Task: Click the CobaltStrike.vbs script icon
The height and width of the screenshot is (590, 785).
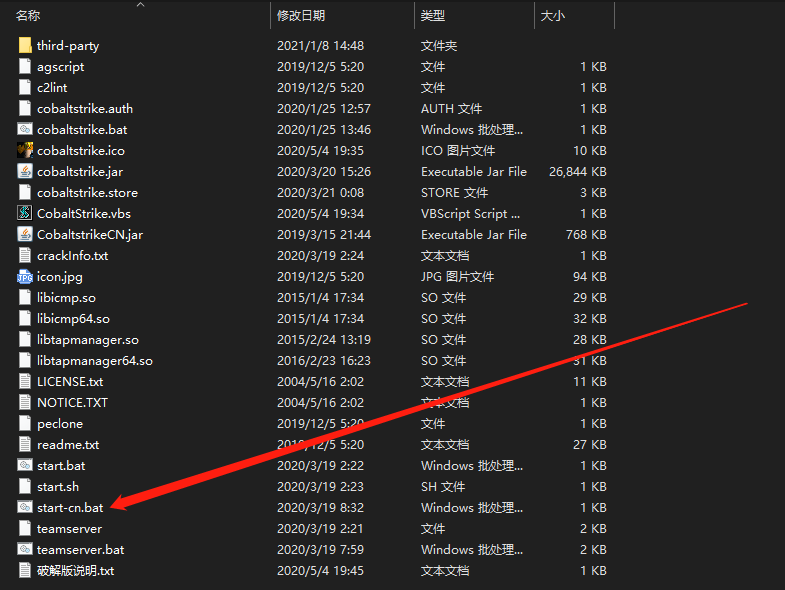Action: (x=25, y=213)
